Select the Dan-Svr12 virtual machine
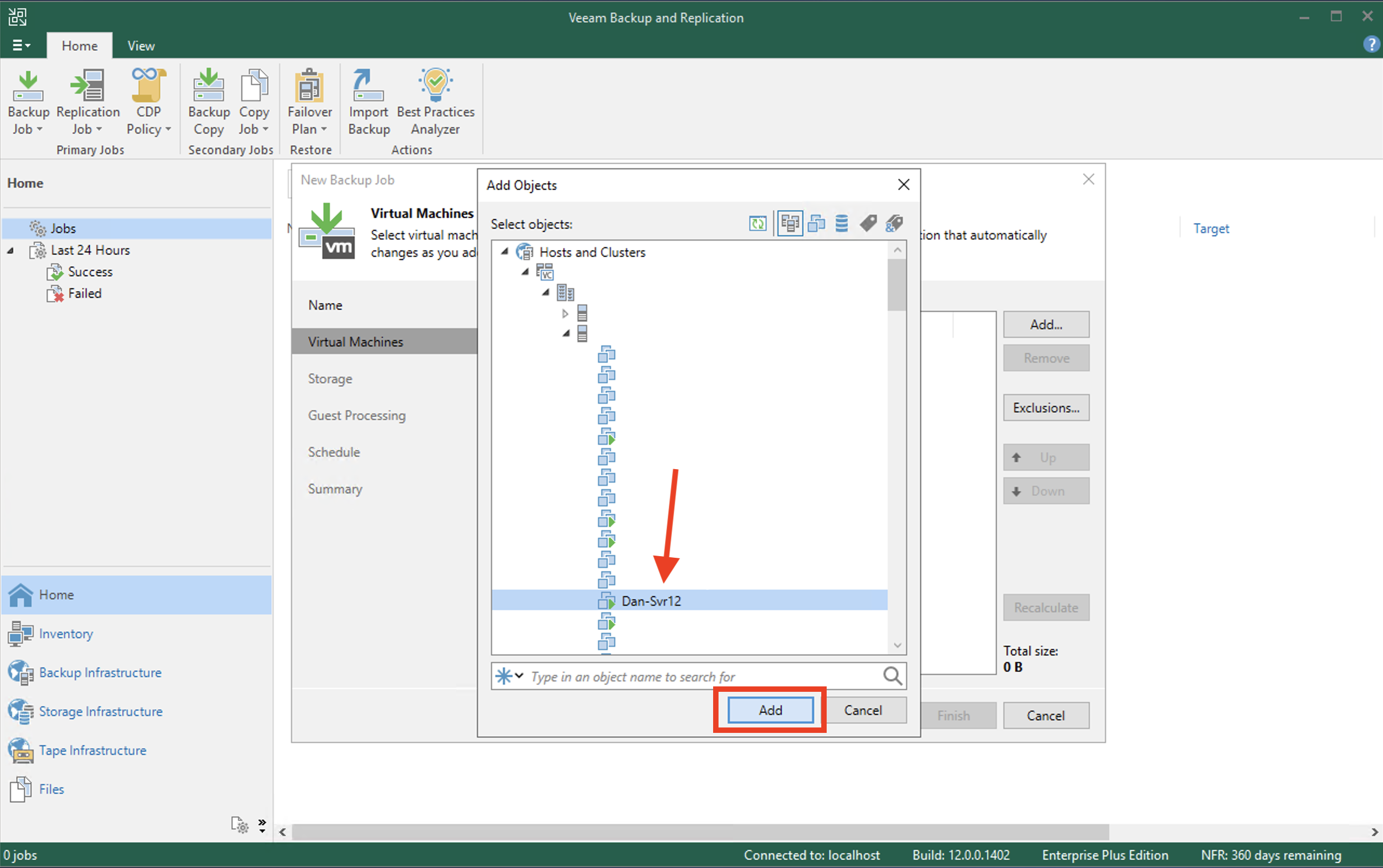 689,600
